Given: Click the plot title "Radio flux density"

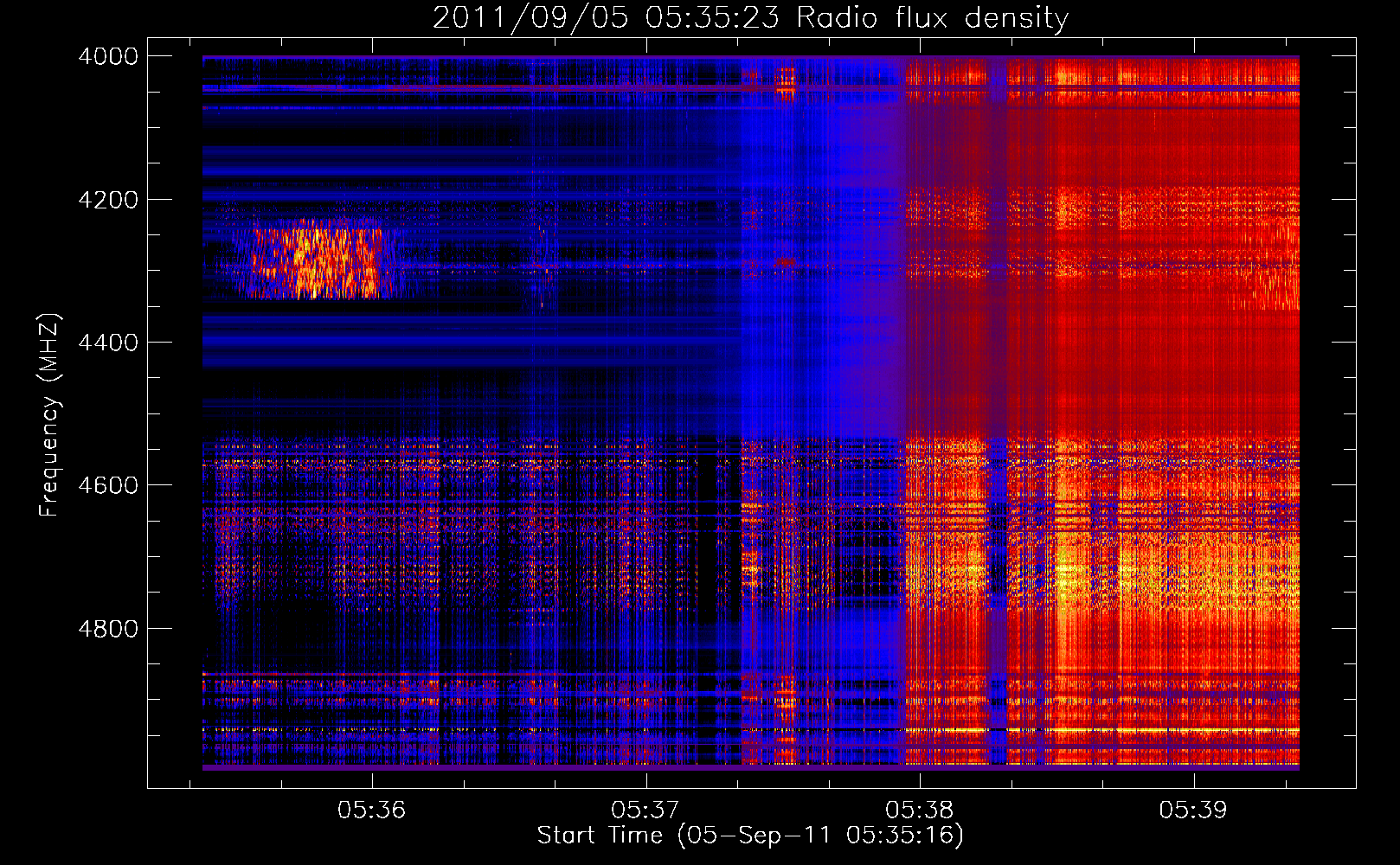Looking at the screenshot, I should [932, 18].
